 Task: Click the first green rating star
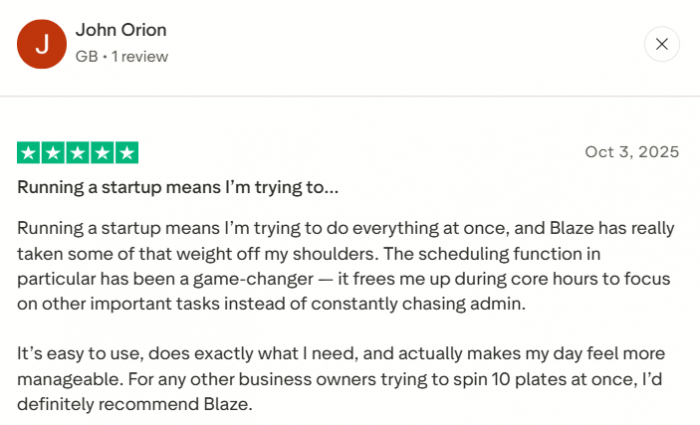click(x=28, y=153)
